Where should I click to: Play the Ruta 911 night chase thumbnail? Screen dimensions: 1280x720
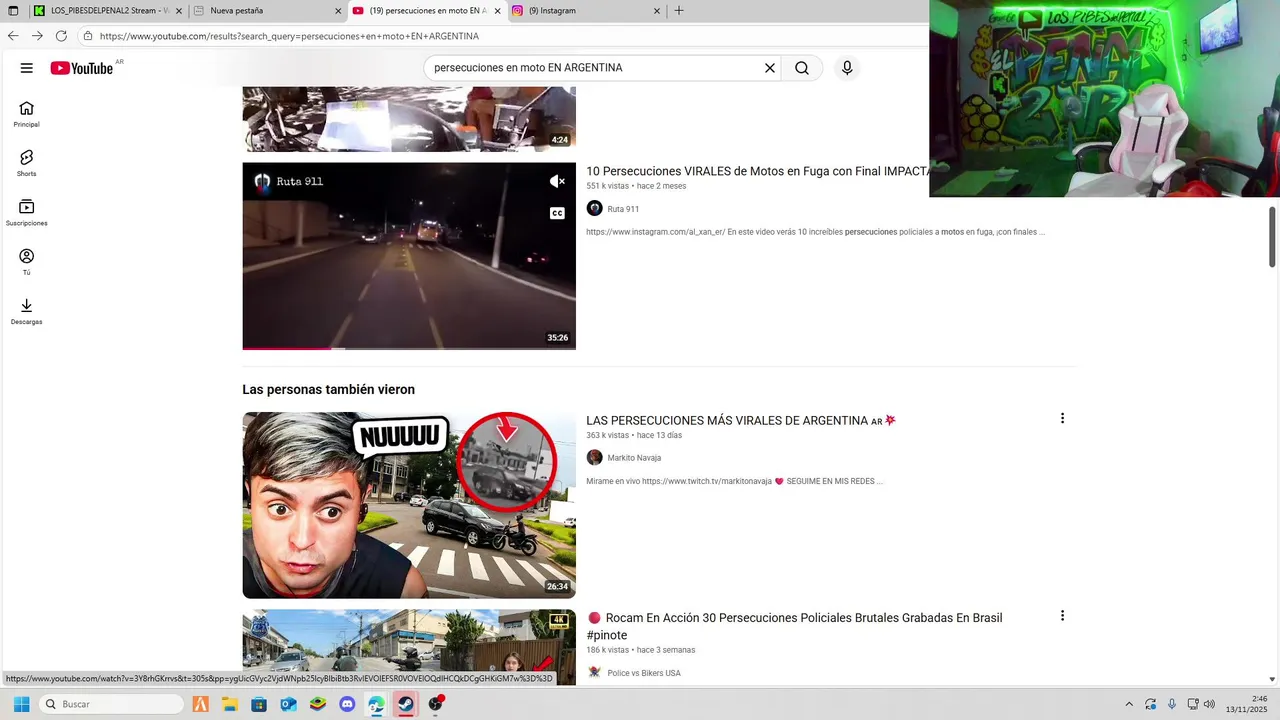[x=409, y=256]
